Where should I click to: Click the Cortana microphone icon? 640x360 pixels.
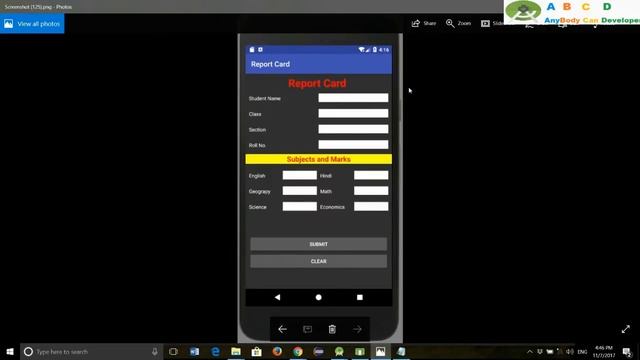(155, 351)
